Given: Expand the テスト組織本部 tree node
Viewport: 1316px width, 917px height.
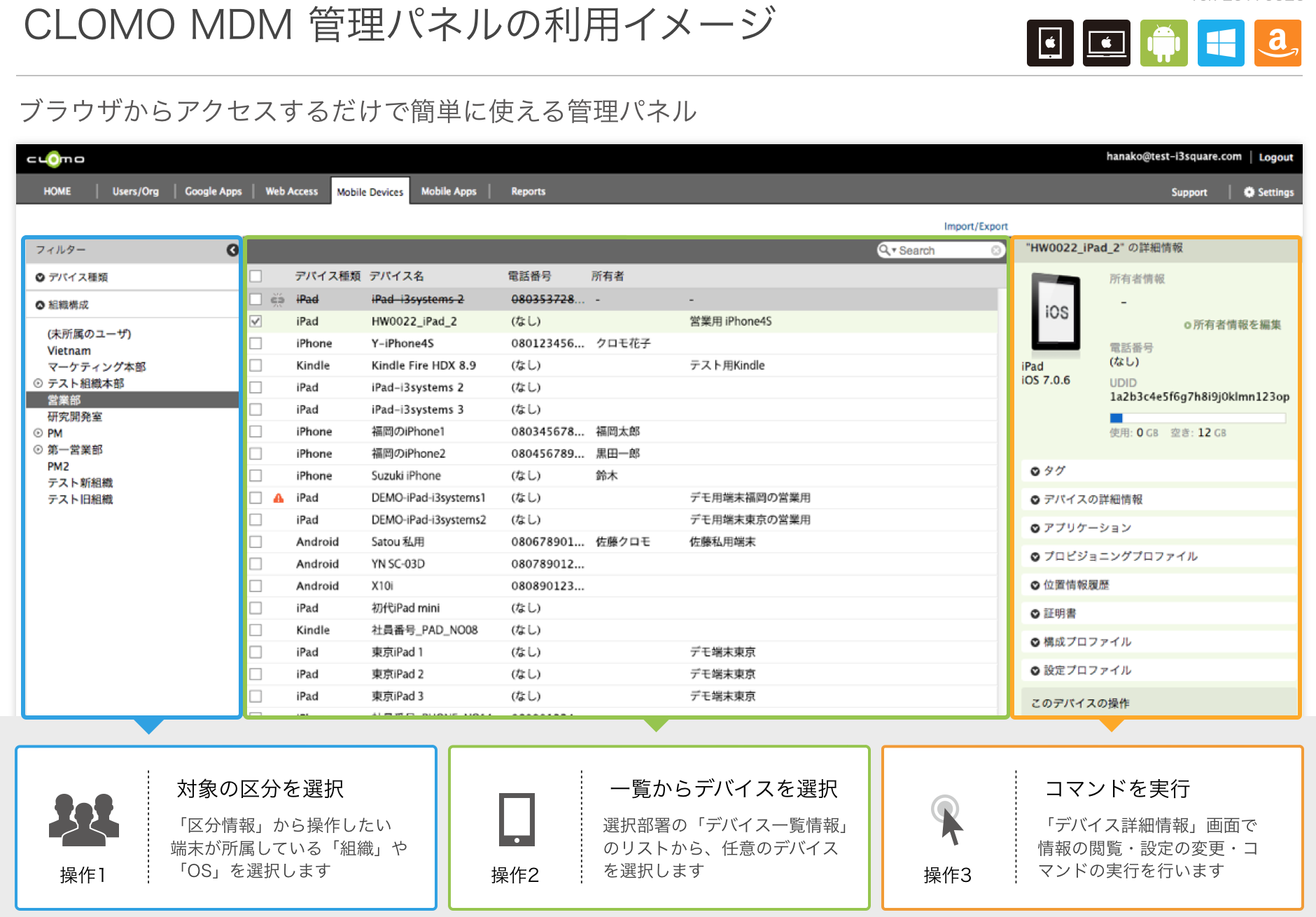Looking at the screenshot, I should (37, 384).
